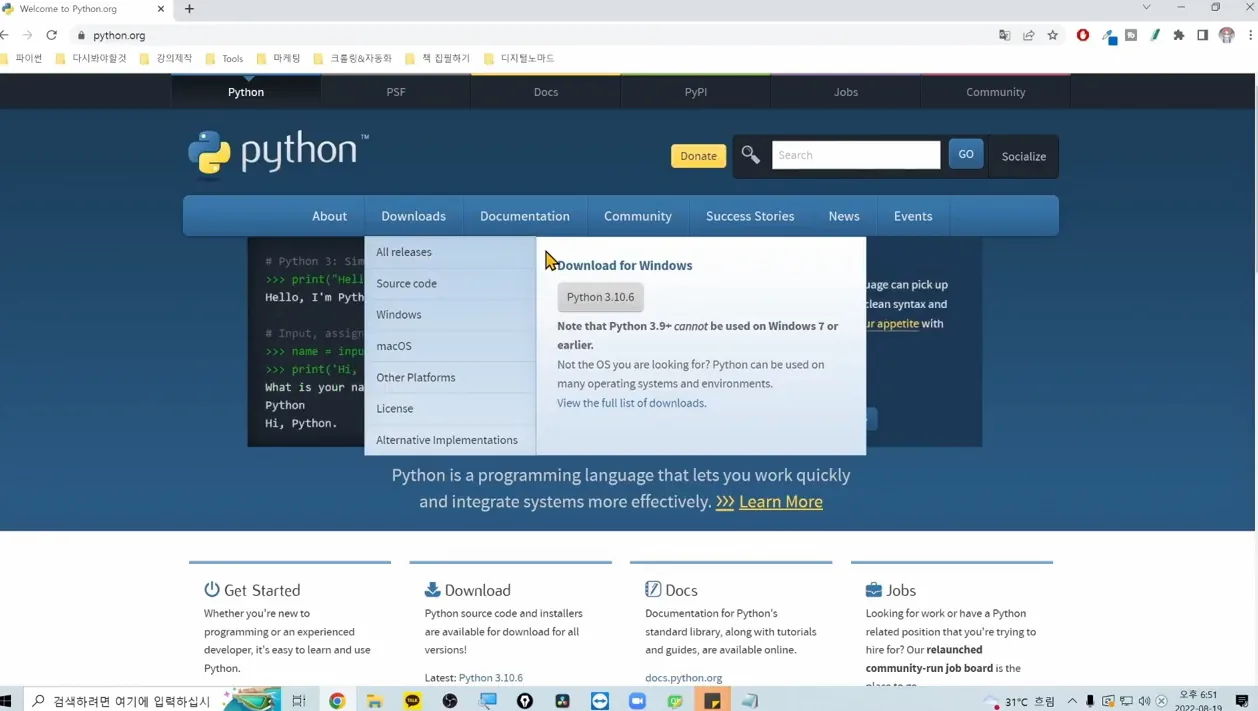
Task: Open the Chrome profile avatar
Action: point(1227,35)
